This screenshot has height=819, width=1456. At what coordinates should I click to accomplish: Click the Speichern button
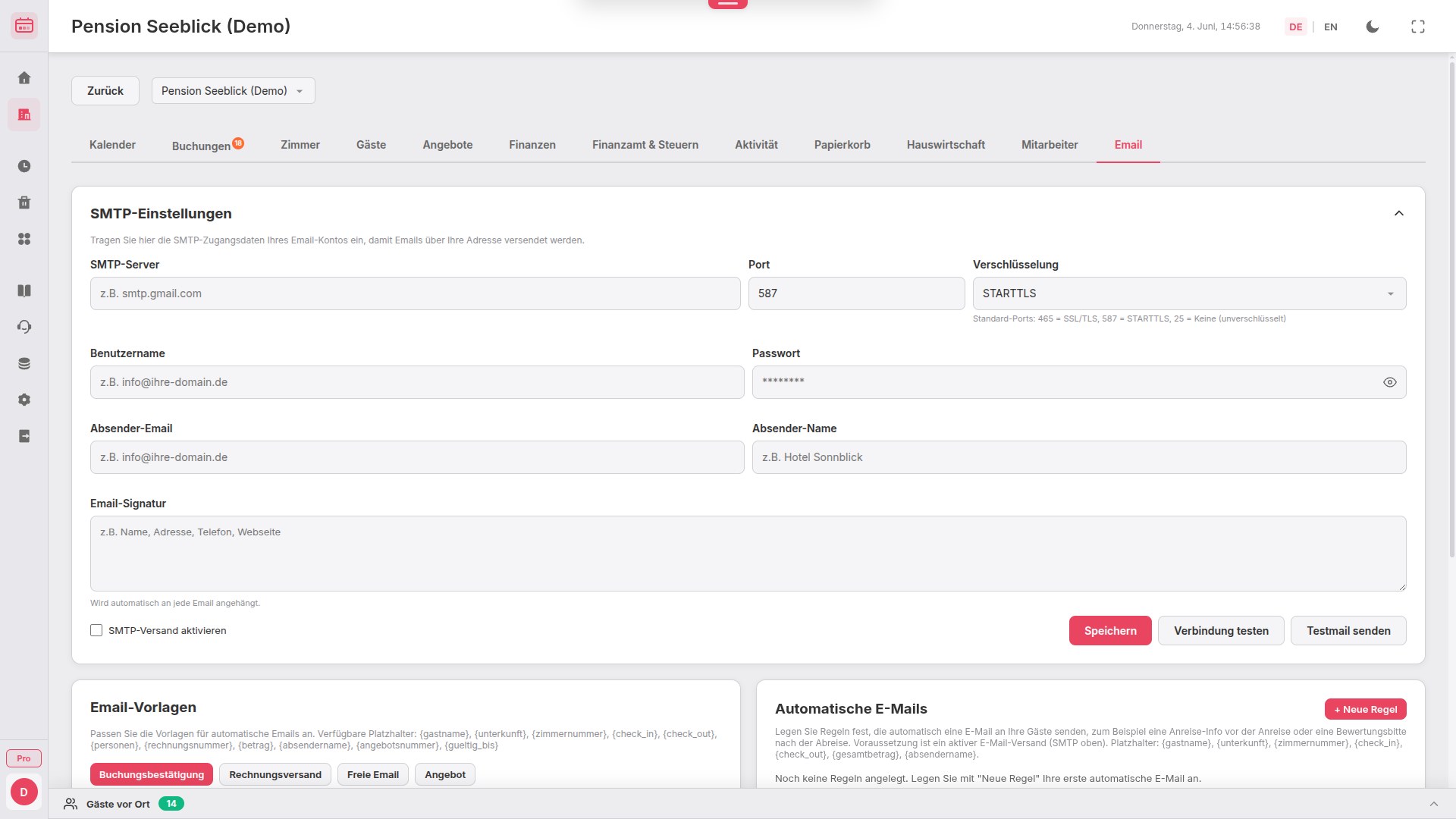point(1110,631)
